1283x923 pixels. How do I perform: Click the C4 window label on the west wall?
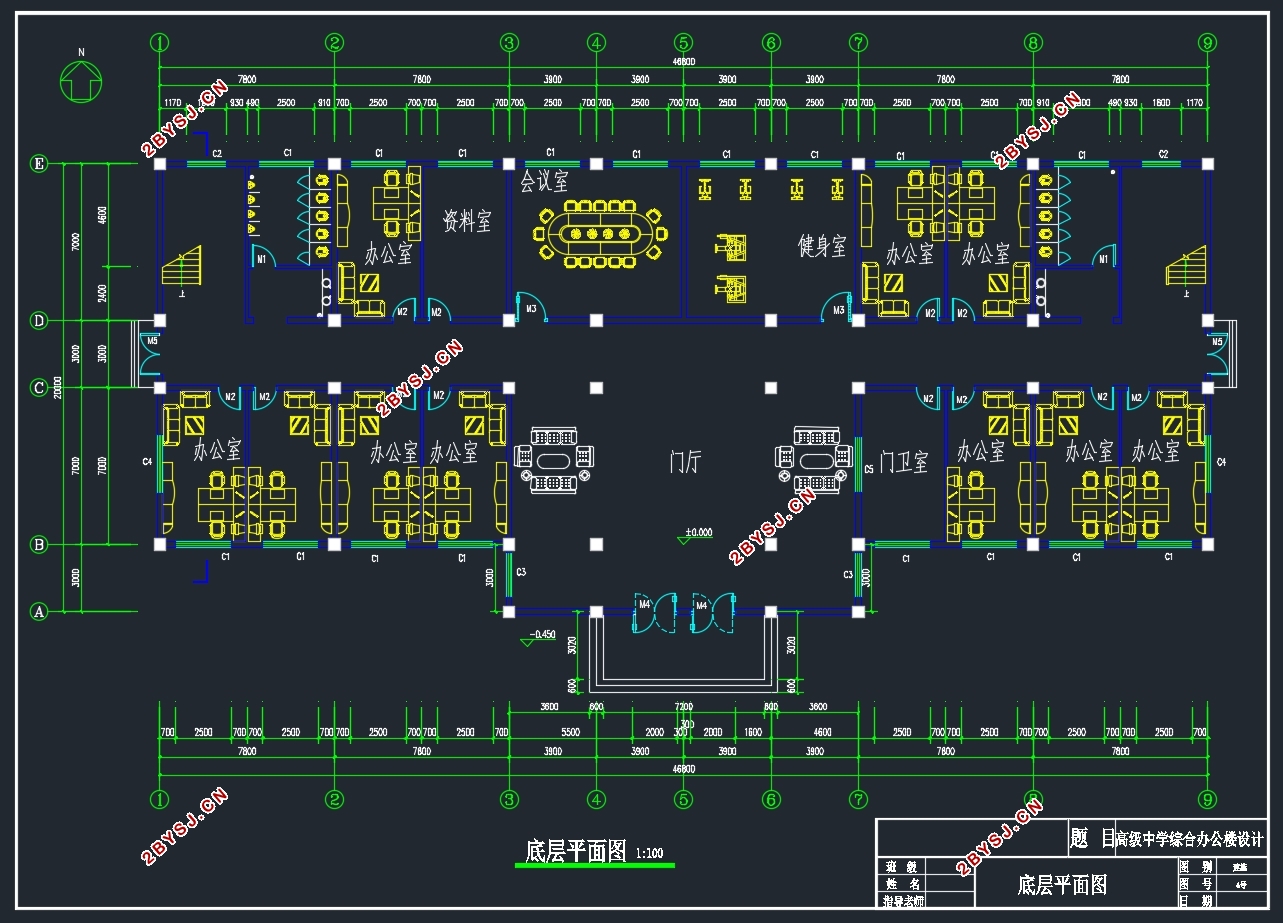[147, 461]
